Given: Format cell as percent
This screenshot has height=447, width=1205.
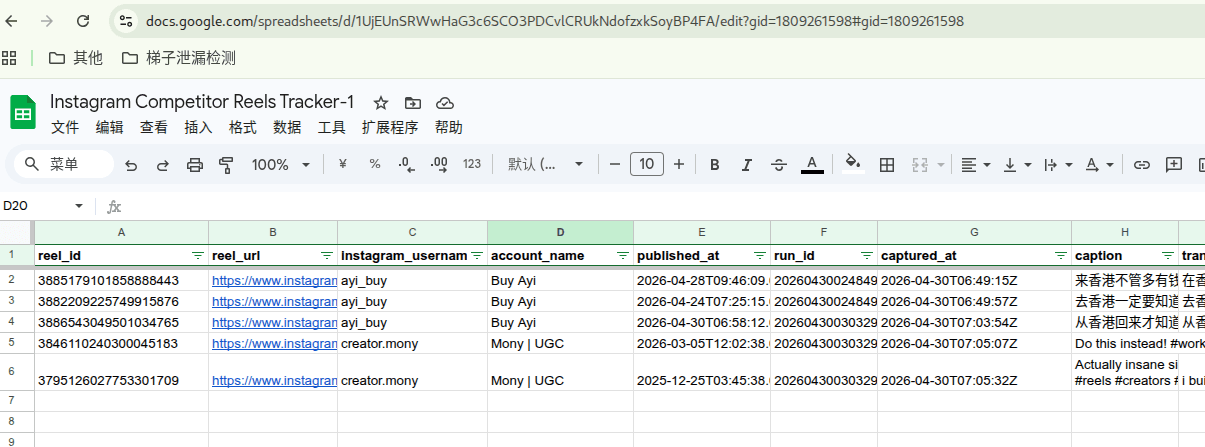Looking at the screenshot, I should coord(375,164).
